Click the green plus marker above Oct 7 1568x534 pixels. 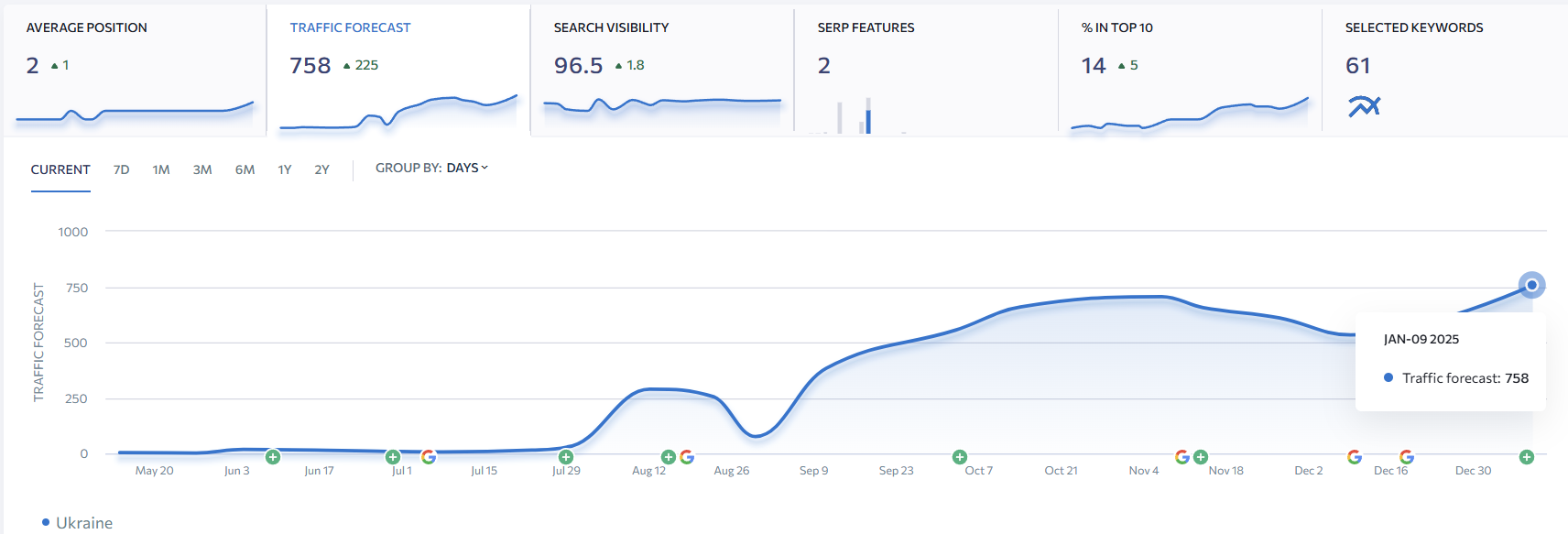959,457
